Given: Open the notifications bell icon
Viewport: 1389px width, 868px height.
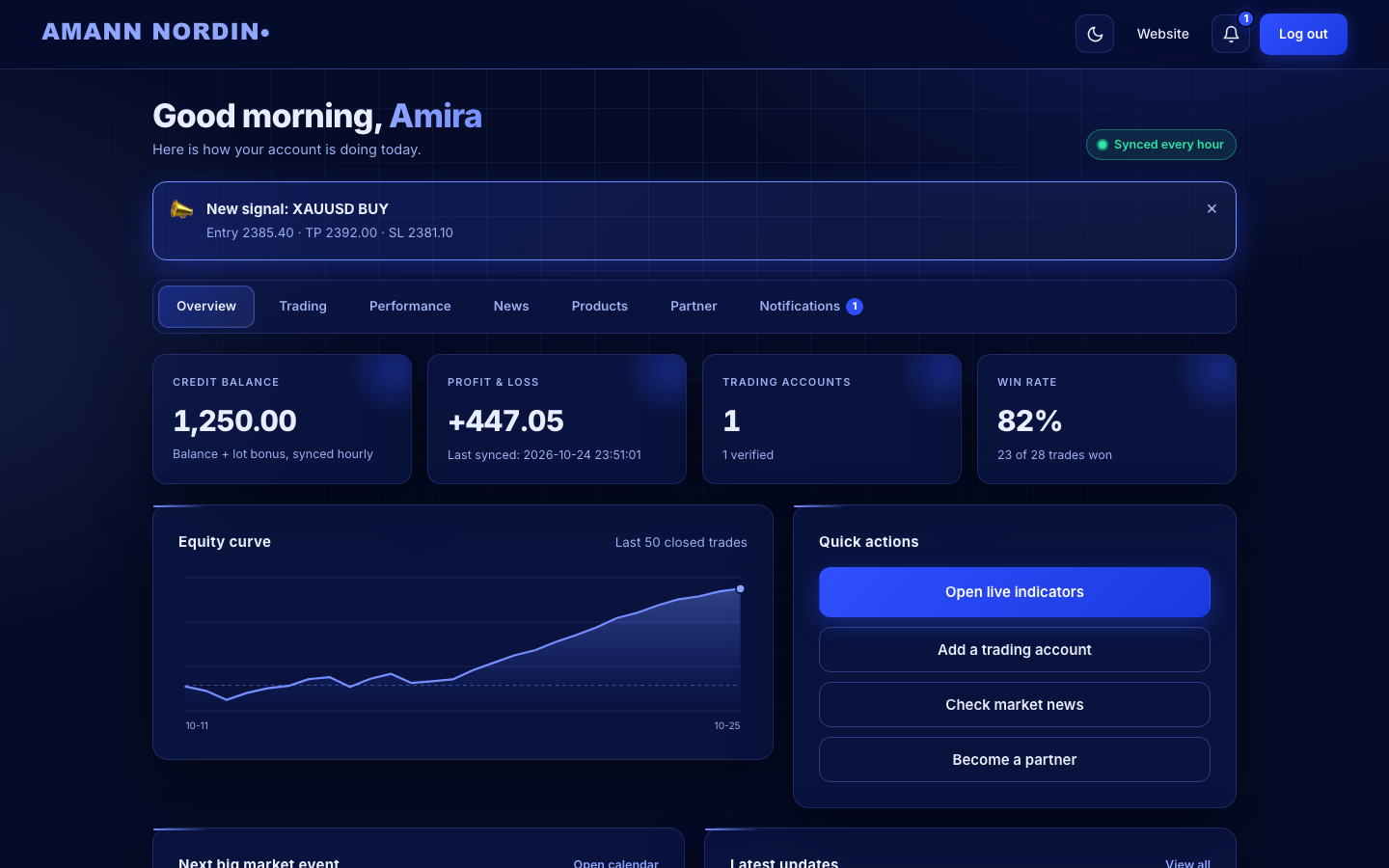Looking at the screenshot, I should coord(1231,34).
